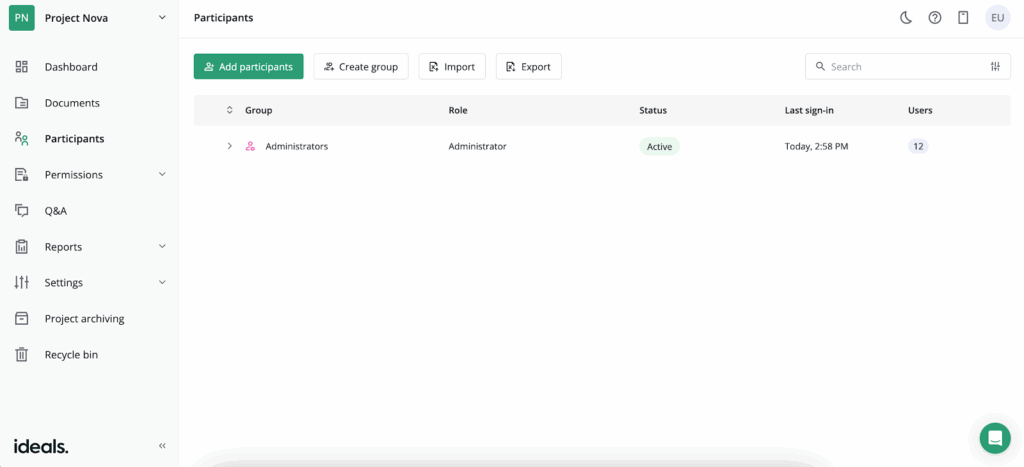Open Recycle bin in the sidebar
Image resolution: width=1024 pixels, height=467 pixels.
point(71,355)
